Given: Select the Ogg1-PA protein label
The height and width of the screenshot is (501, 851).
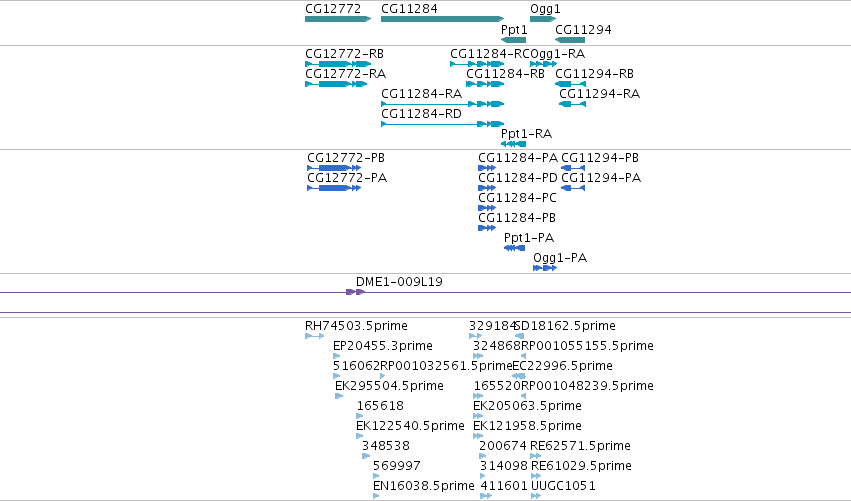Looking at the screenshot, I should pyautogui.click(x=560, y=258).
